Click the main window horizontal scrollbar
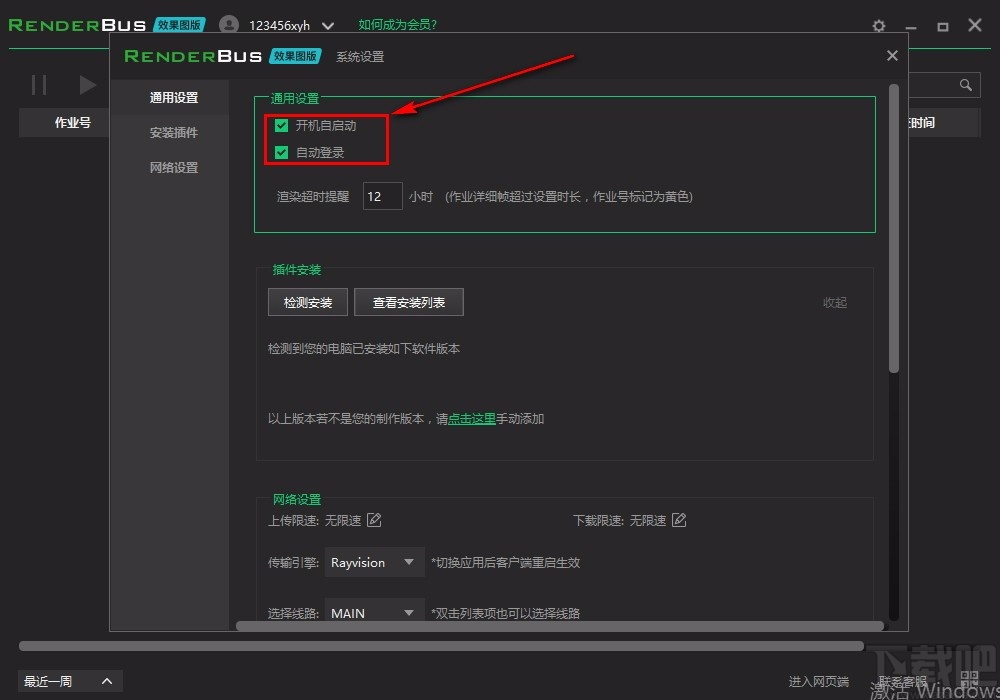This screenshot has width=1000, height=700. [x=441, y=646]
